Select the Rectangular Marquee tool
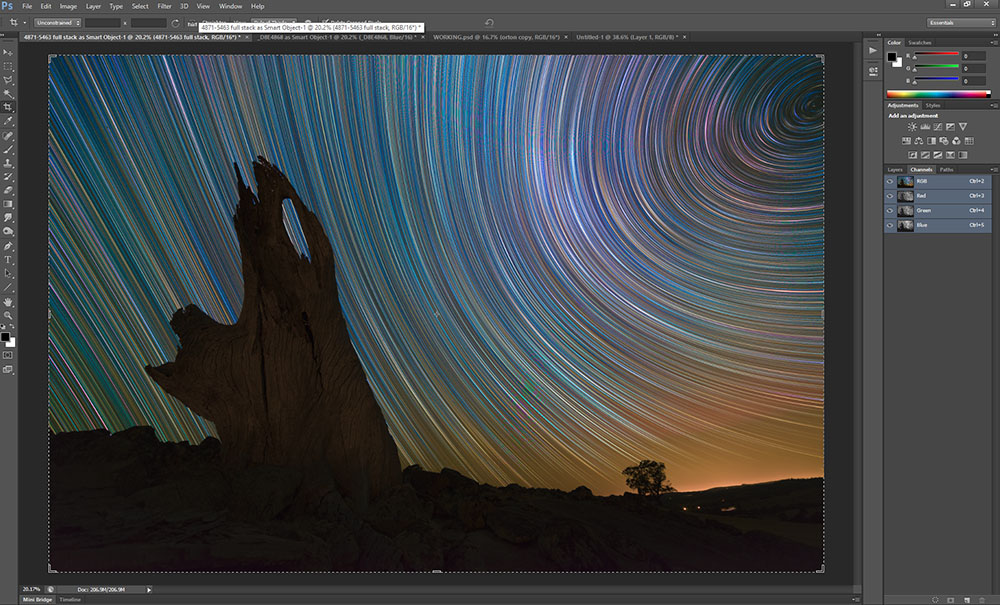Screen dimensions: 1000x605 pos(8,66)
